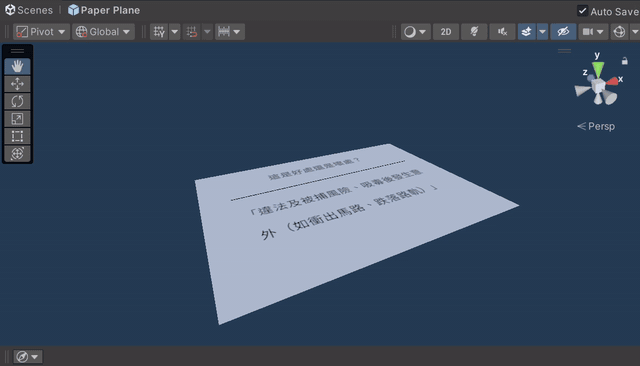Select the Rect tool
The height and width of the screenshot is (366, 640).
pyautogui.click(x=17, y=136)
